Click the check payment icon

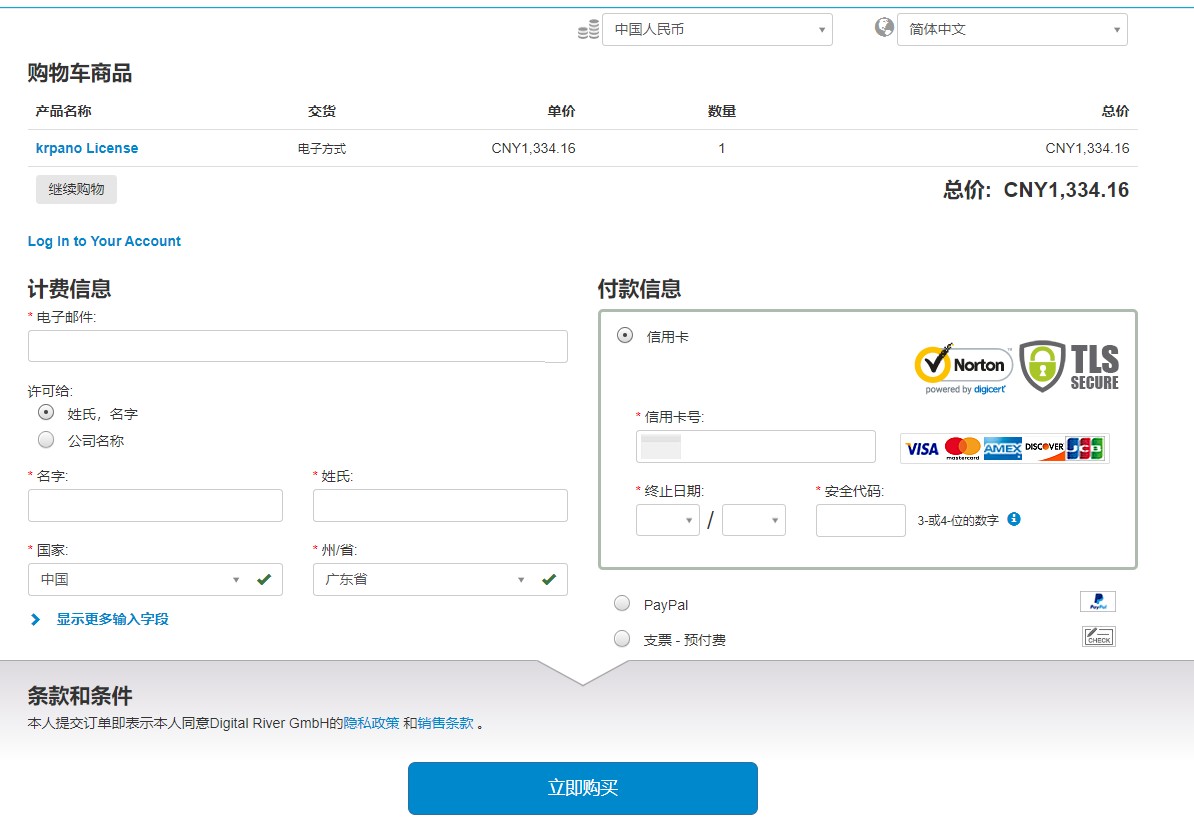point(1098,637)
